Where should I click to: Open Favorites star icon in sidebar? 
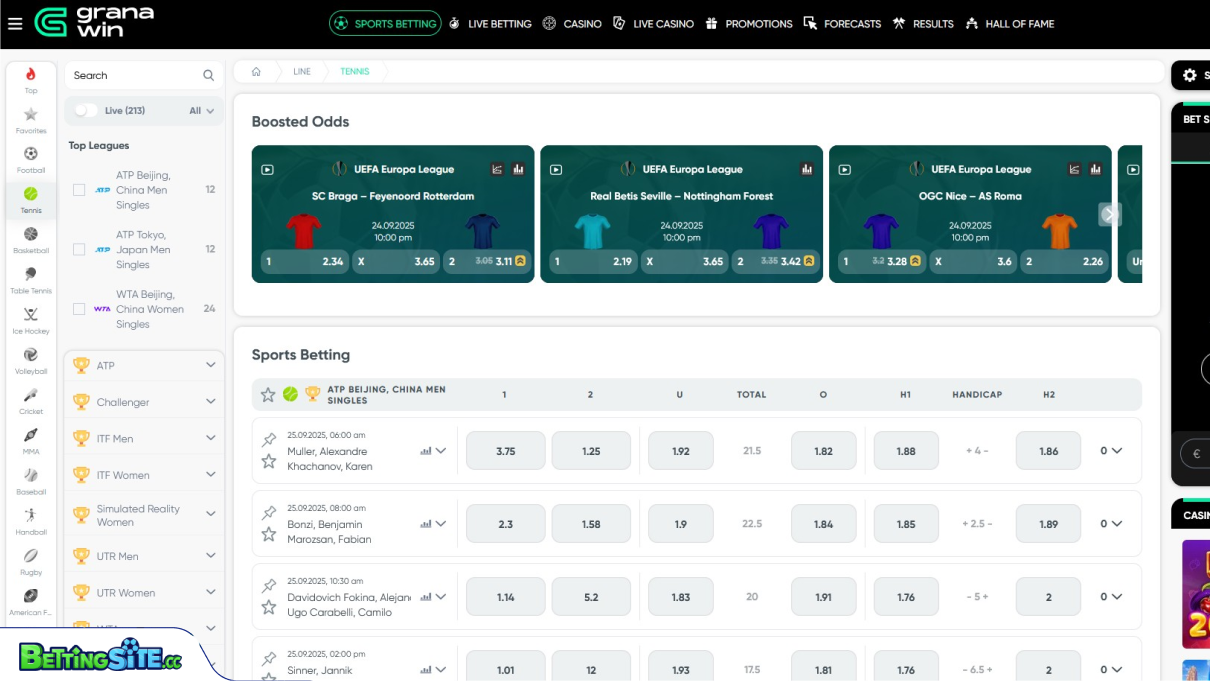pos(31,116)
